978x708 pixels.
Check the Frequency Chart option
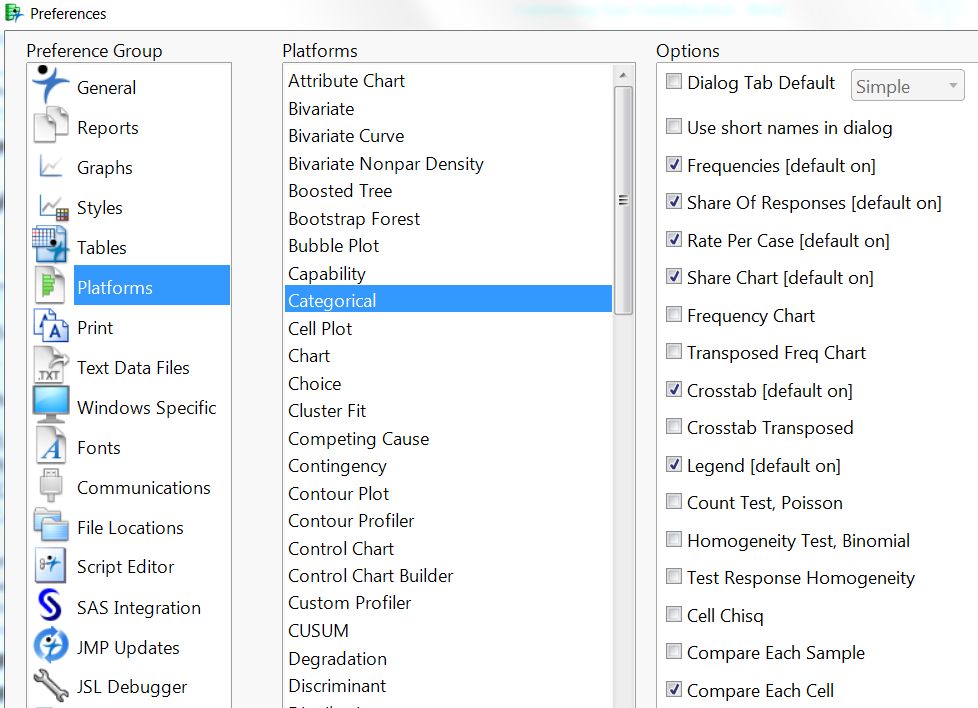pyautogui.click(x=674, y=315)
